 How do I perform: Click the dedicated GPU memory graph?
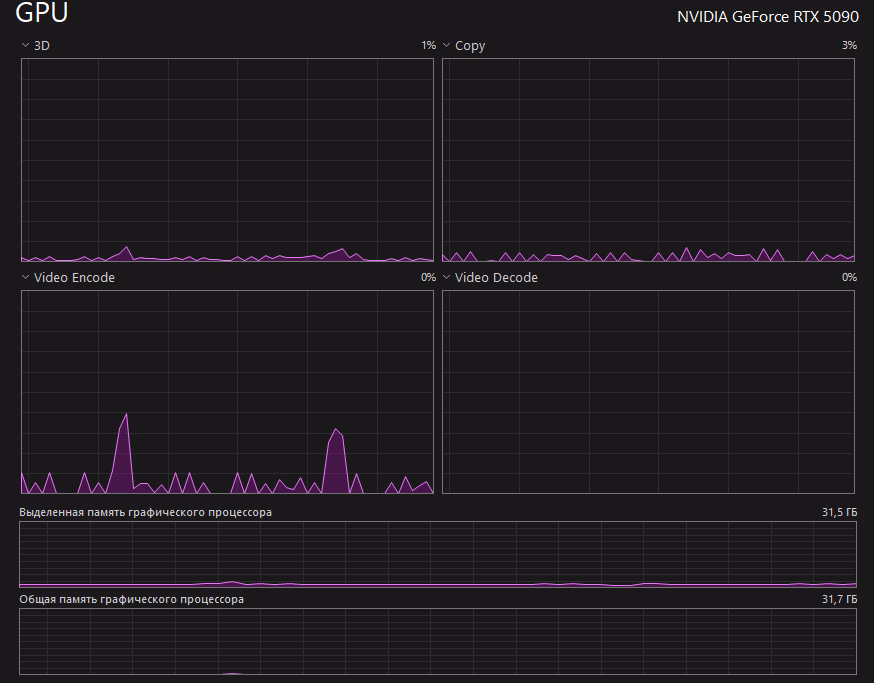click(437, 553)
